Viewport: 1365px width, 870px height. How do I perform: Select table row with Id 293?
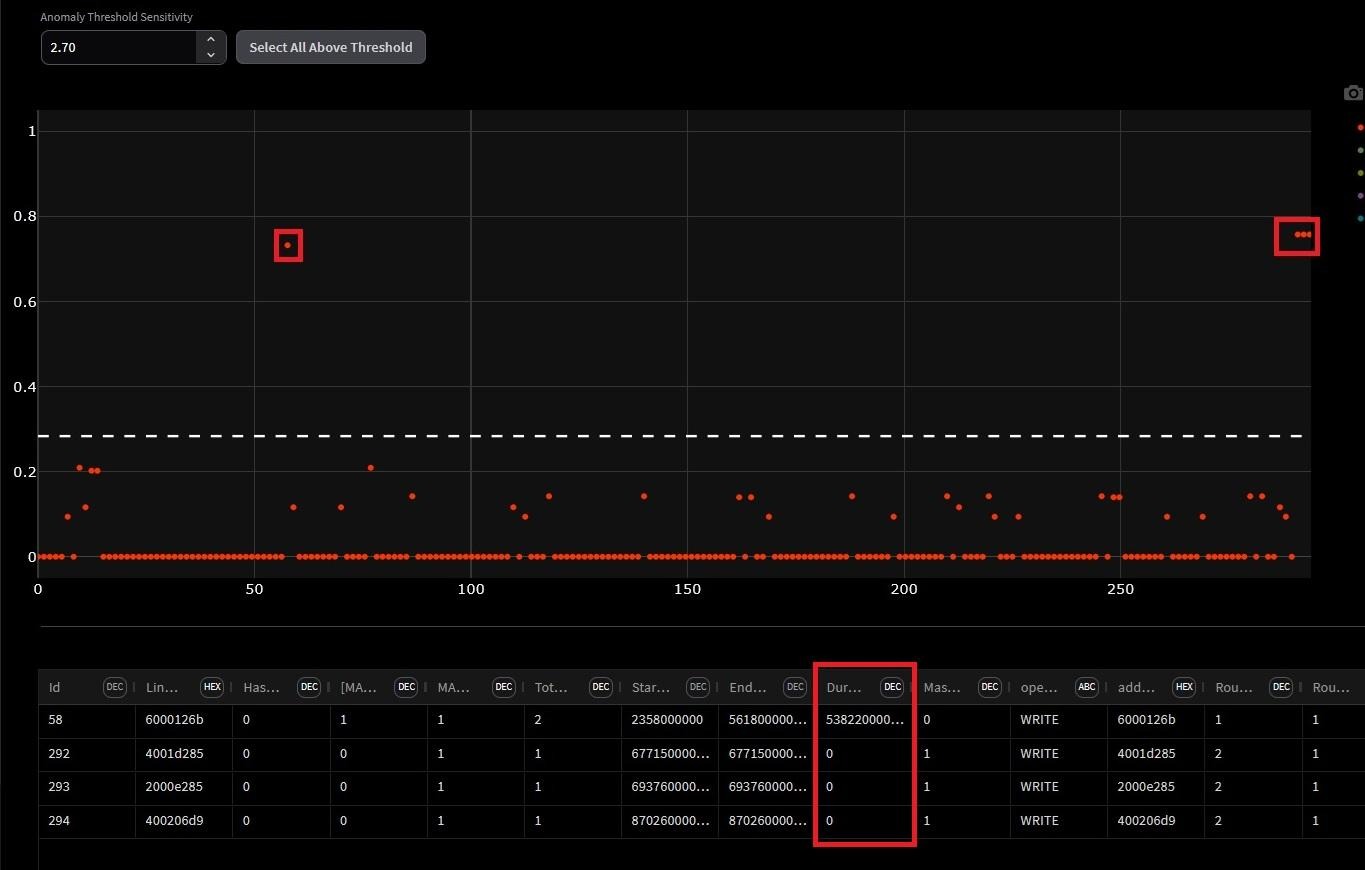(702, 787)
